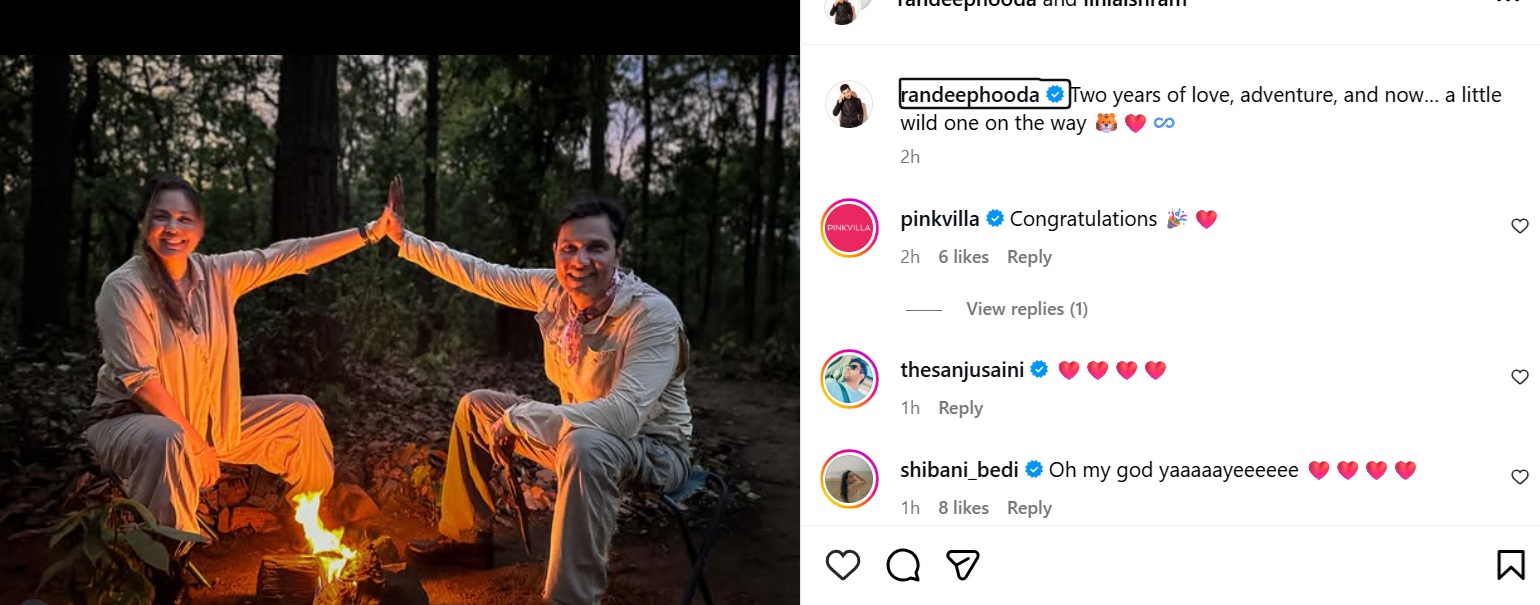Viewport: 1540px width, 605px height.
Task: Click the campfire couple photo
Action: pyautogui.click(x=400, y=330)
